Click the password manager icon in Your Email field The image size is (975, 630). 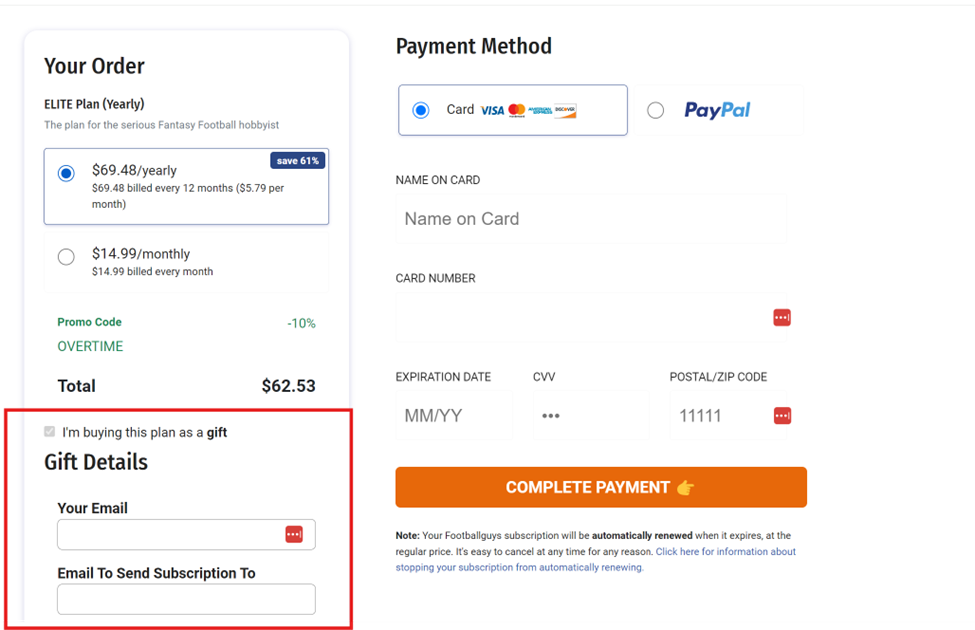coord(294,534)
